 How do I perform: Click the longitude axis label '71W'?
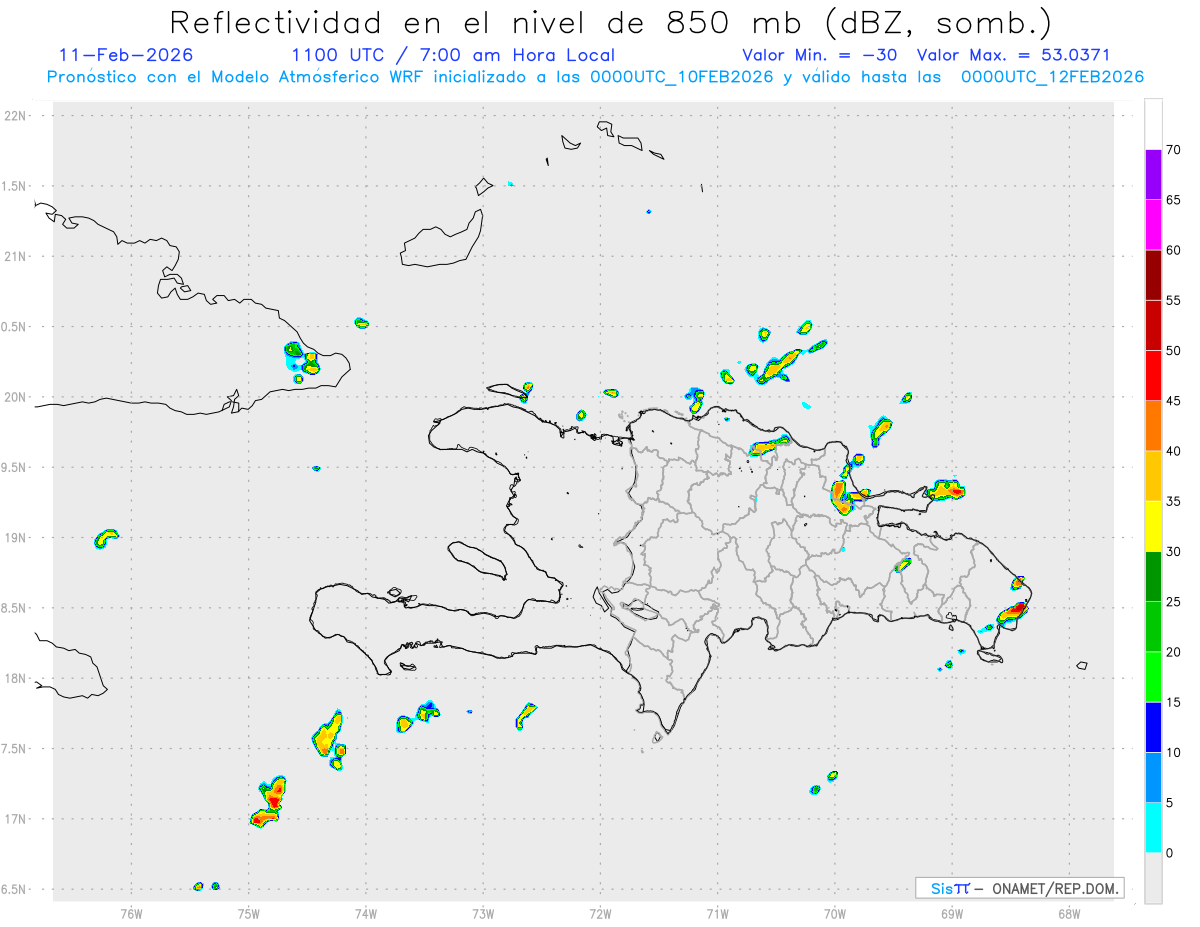[717, 913]
